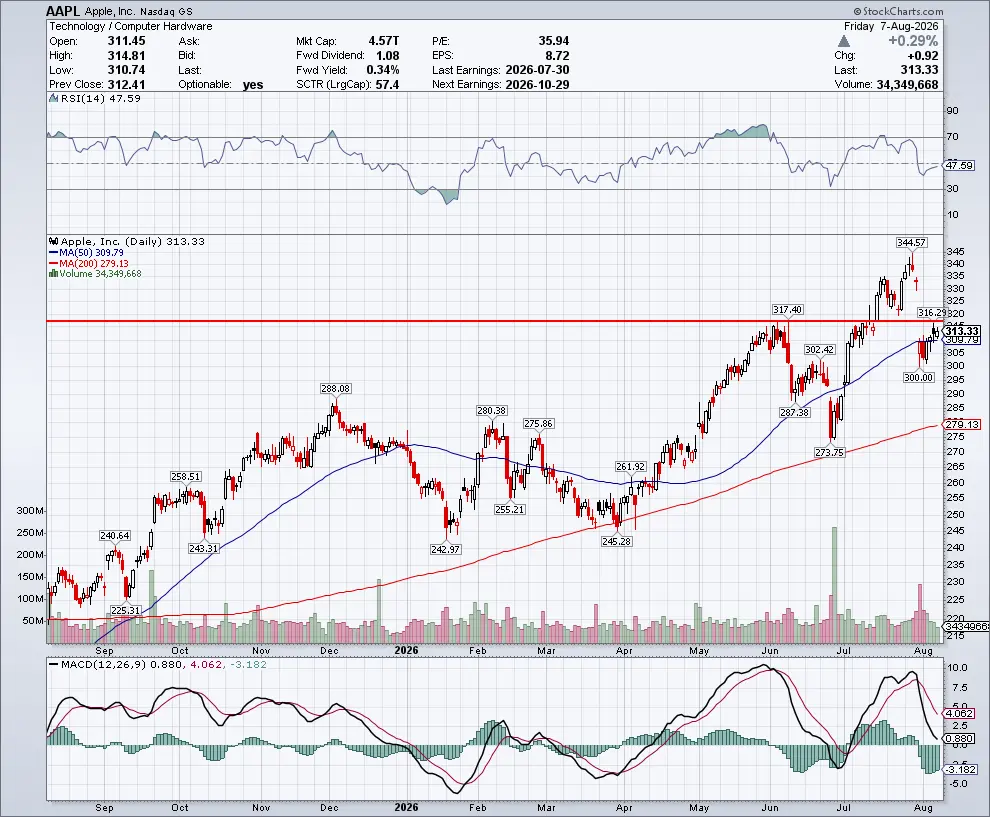Click the 316.29 price label
This screenshot has width=990, height=817.
pyautogui.click(x=932, y=313)
